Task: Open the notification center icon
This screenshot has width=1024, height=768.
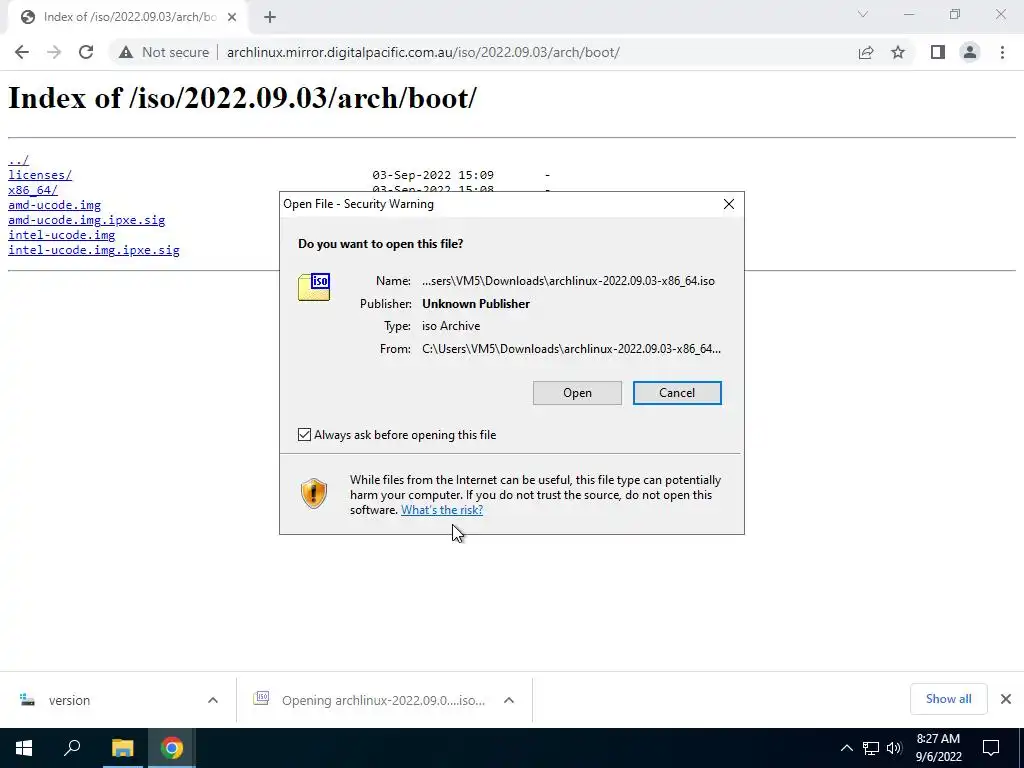Action: tap(991, 748)
